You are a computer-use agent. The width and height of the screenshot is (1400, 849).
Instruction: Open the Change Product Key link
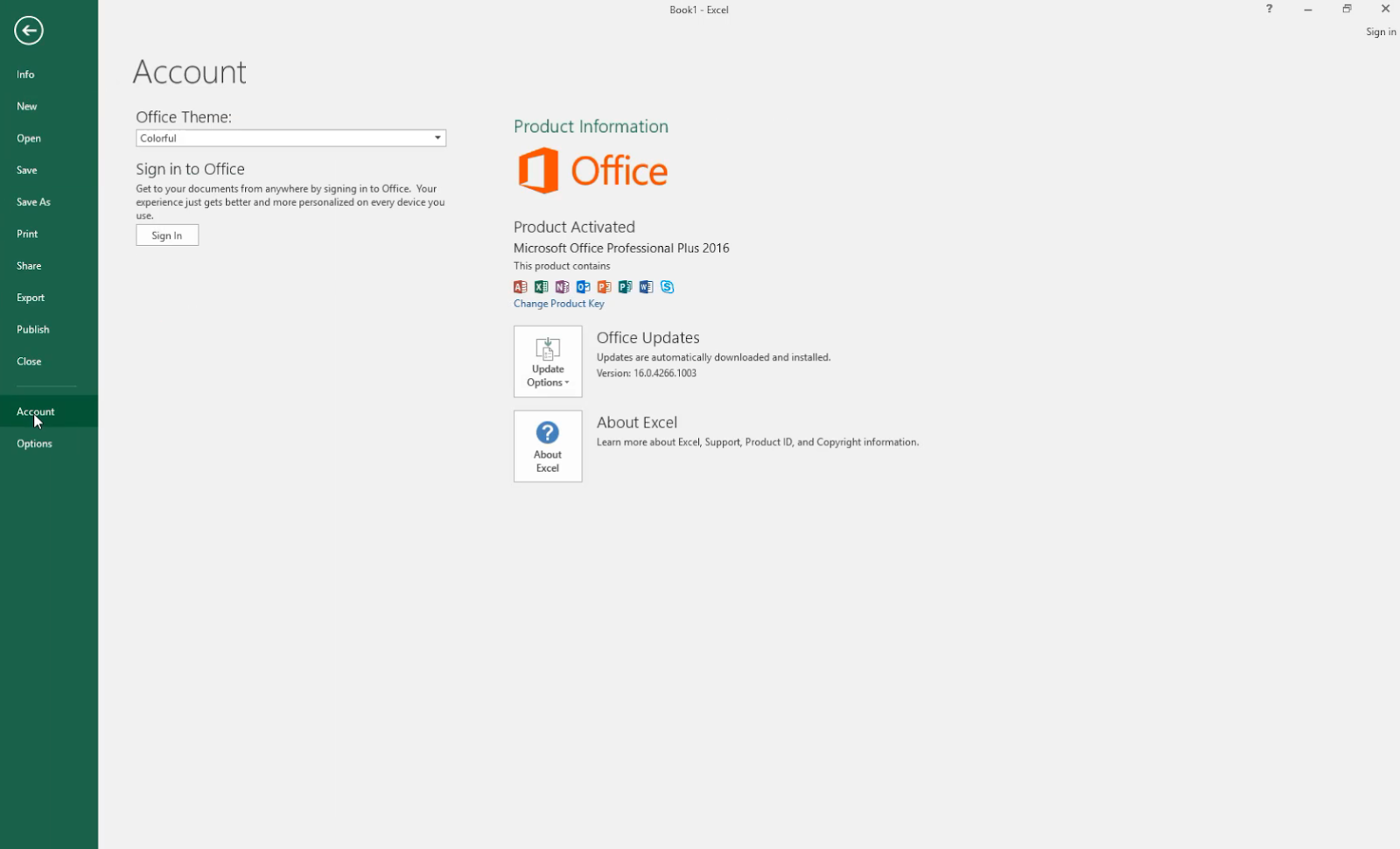click(x=559, y=303)
